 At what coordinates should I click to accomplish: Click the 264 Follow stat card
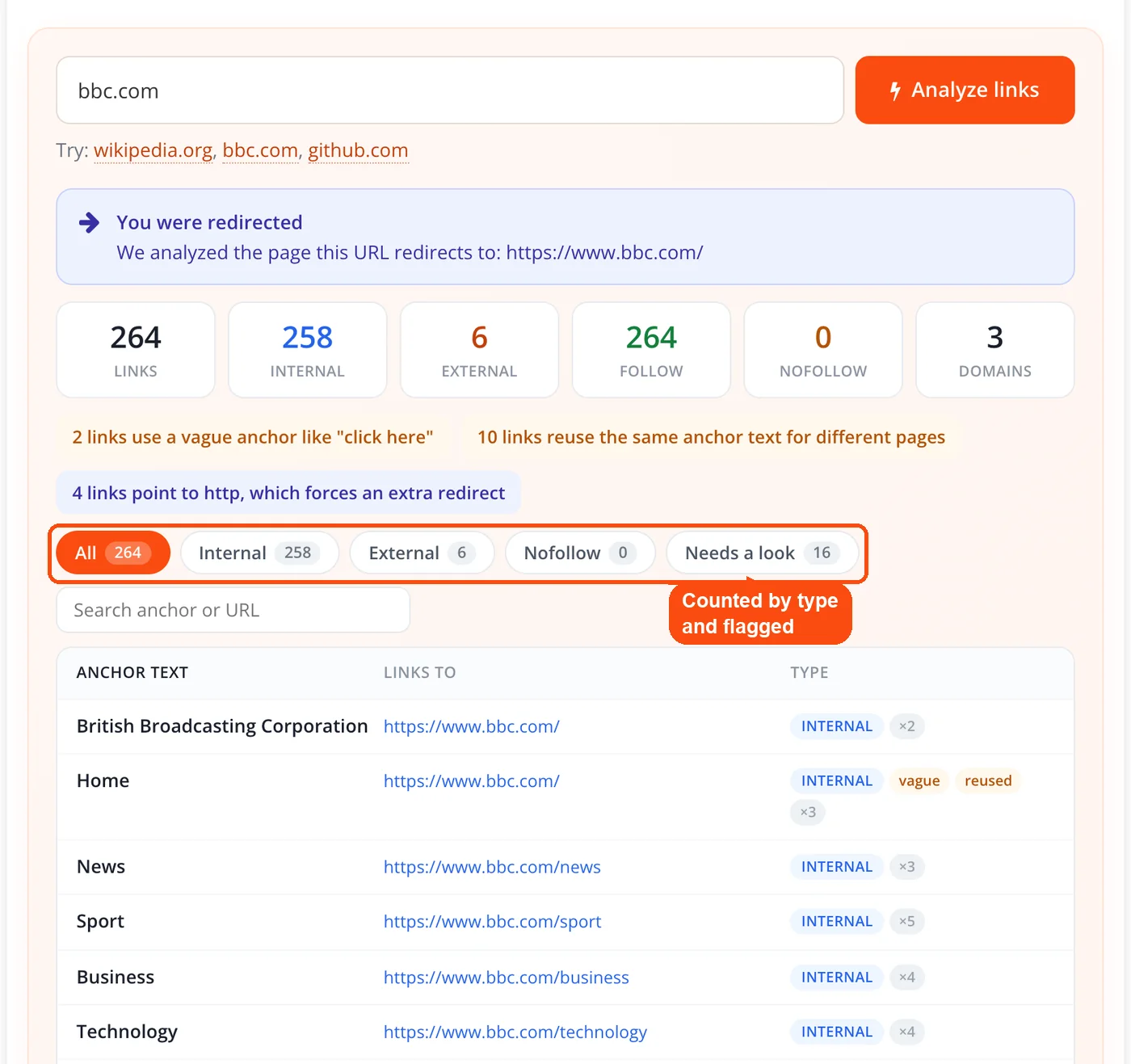tap(651, 350)
